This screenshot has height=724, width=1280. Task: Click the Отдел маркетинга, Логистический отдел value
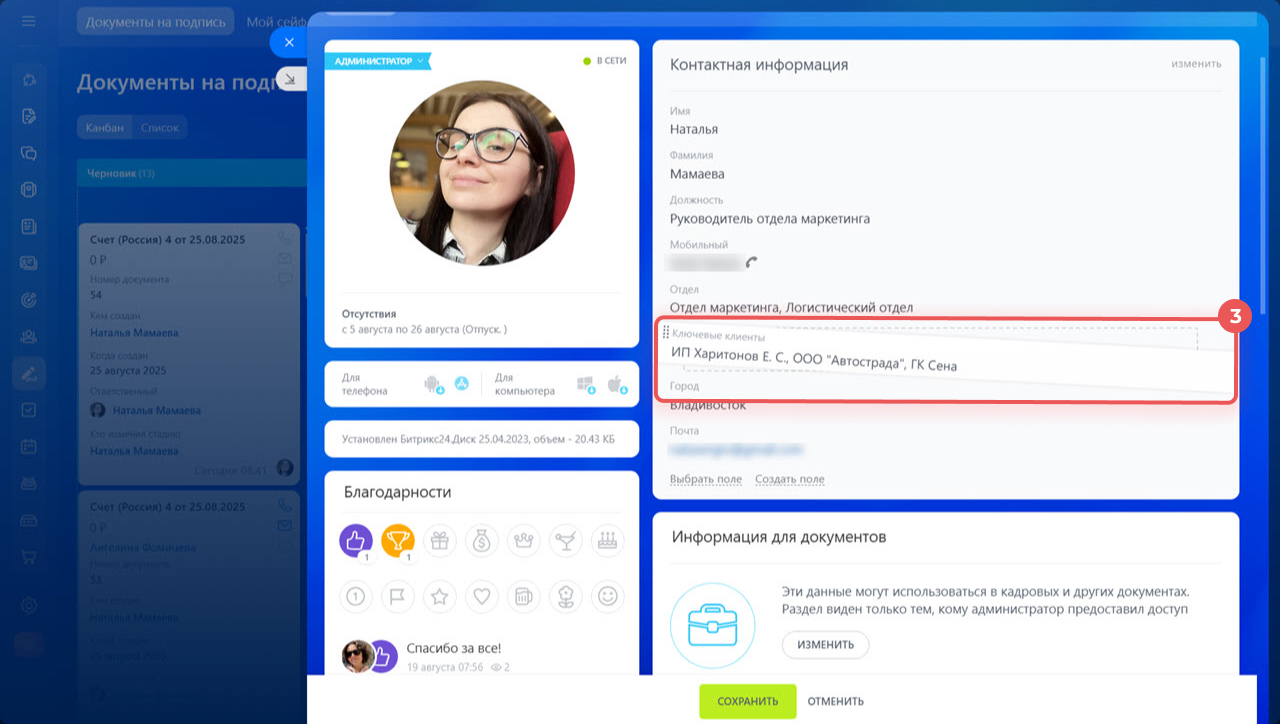pyautogui.click(x=792, y=308)
